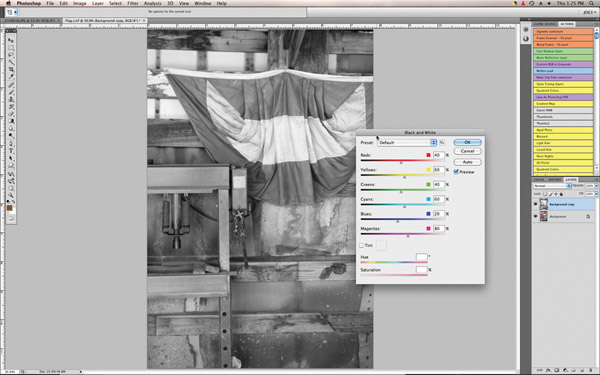Viewport: 600px width, 375px height.
Task: Click new adjustment layer icon
Action: [565, 370]
